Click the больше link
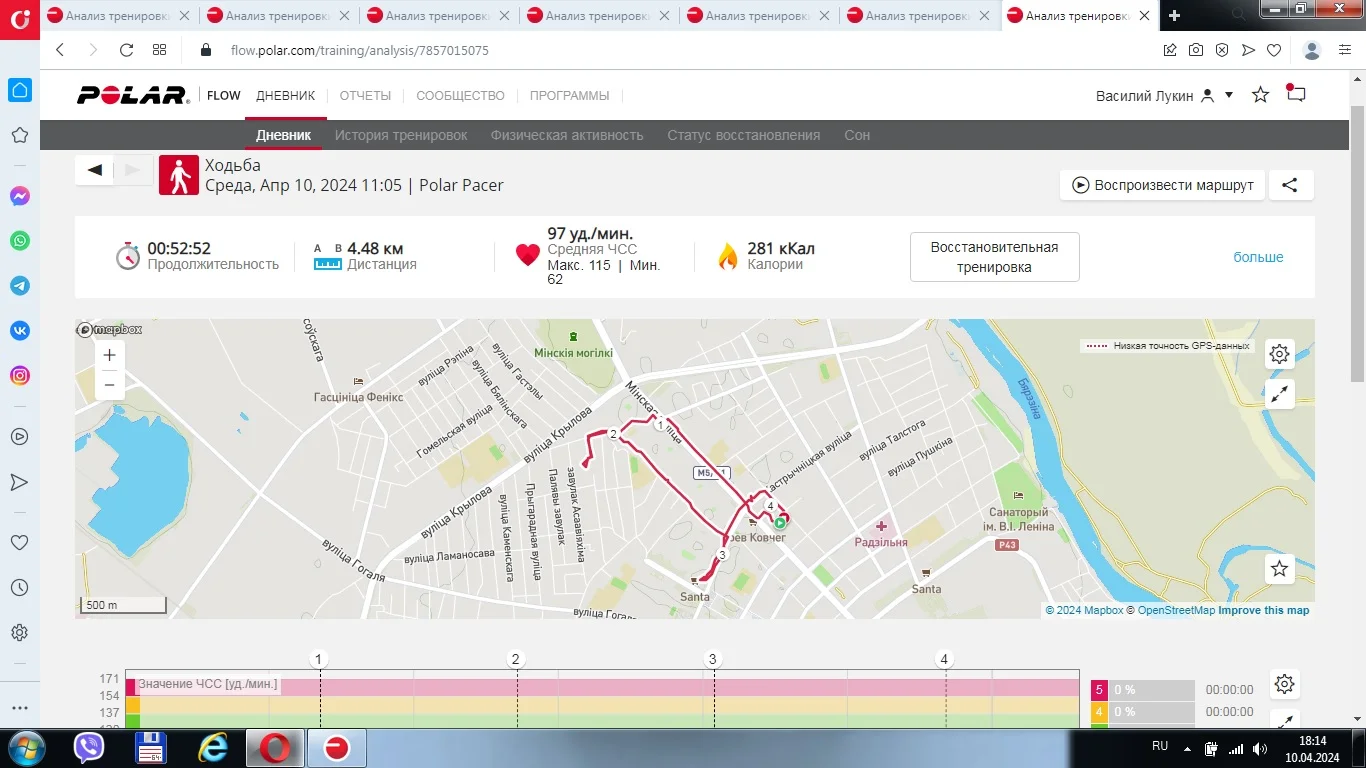Image resolution: width=1366 pixels, height=768 pixels. (x=1258, y=257)
